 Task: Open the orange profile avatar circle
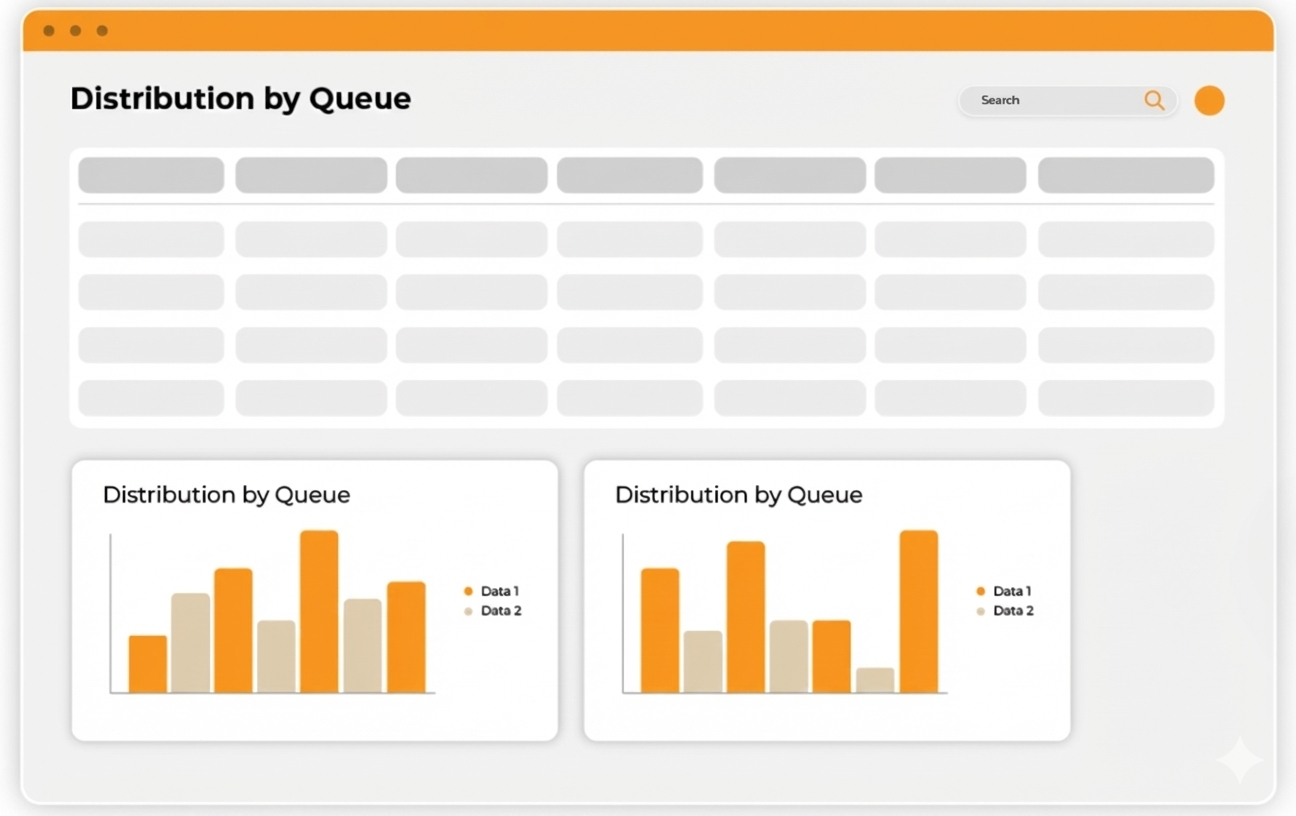1209,100
